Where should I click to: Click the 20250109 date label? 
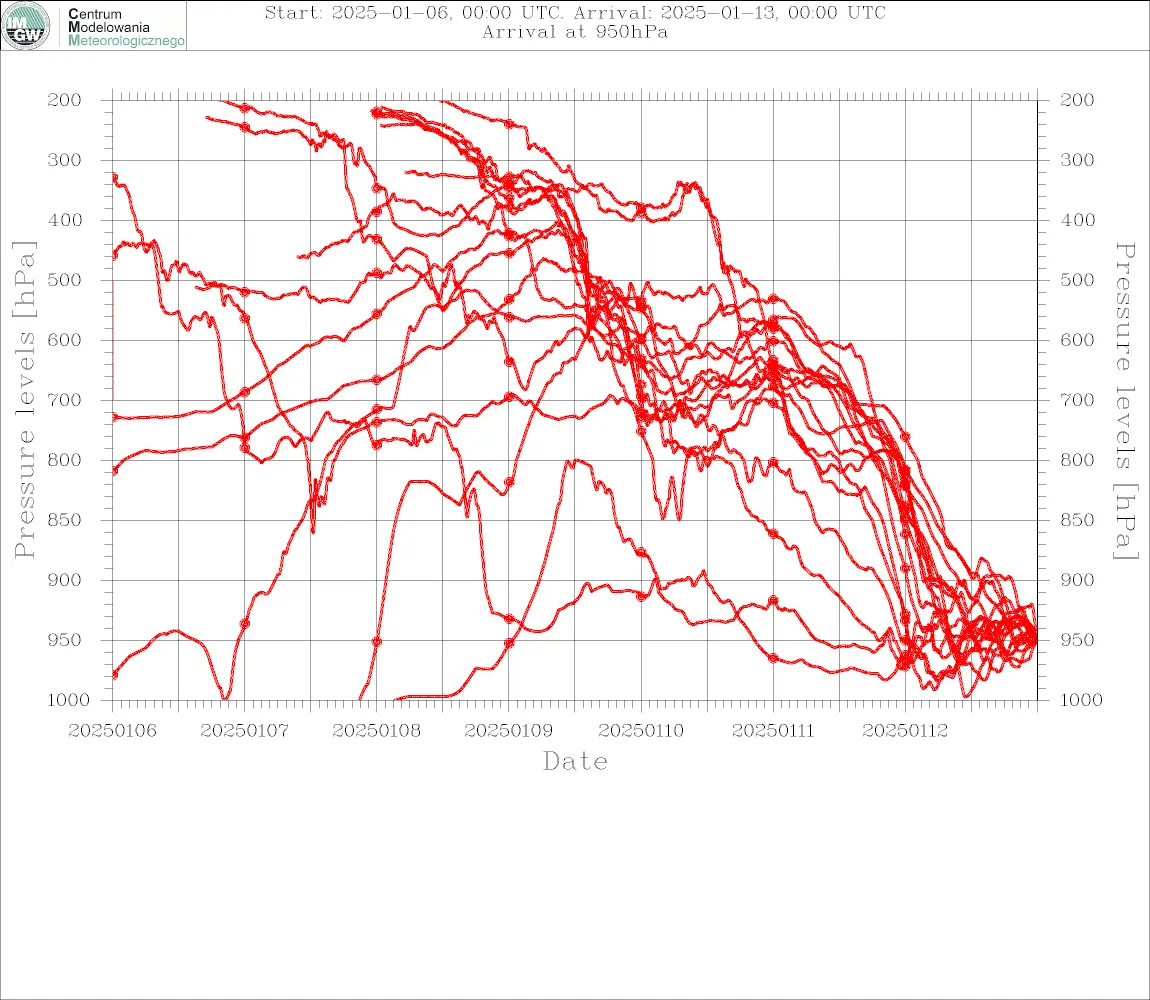click(508, 731)
